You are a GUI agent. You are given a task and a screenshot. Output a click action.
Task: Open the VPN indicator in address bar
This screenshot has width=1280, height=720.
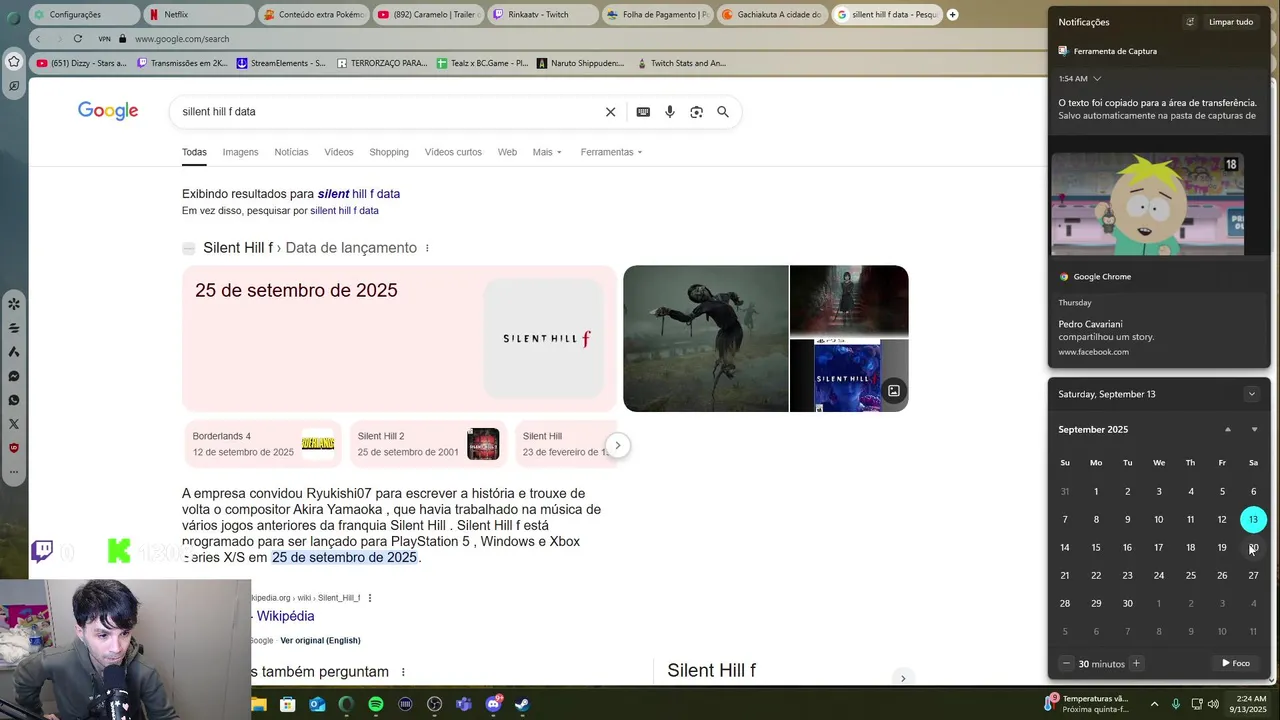[104, 39]
